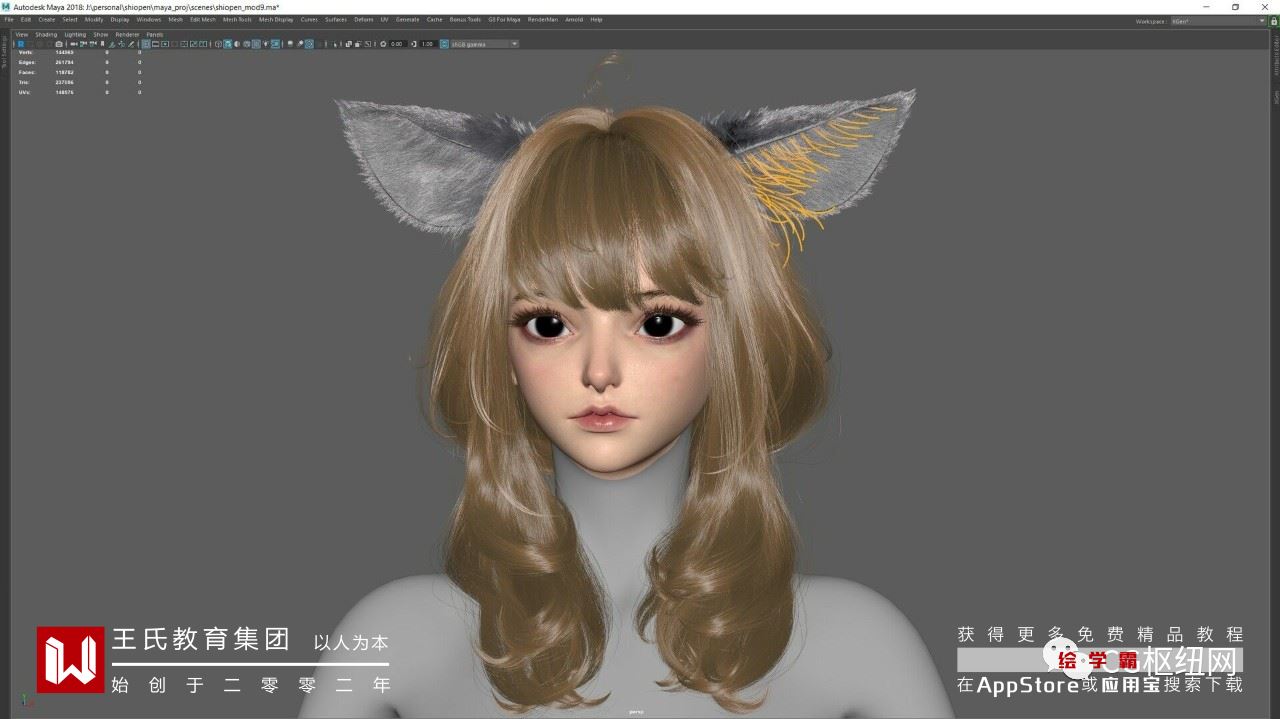Open the panel Renderer menu
The width and height of the screenshot is (1280, 719).
[127, 34]
